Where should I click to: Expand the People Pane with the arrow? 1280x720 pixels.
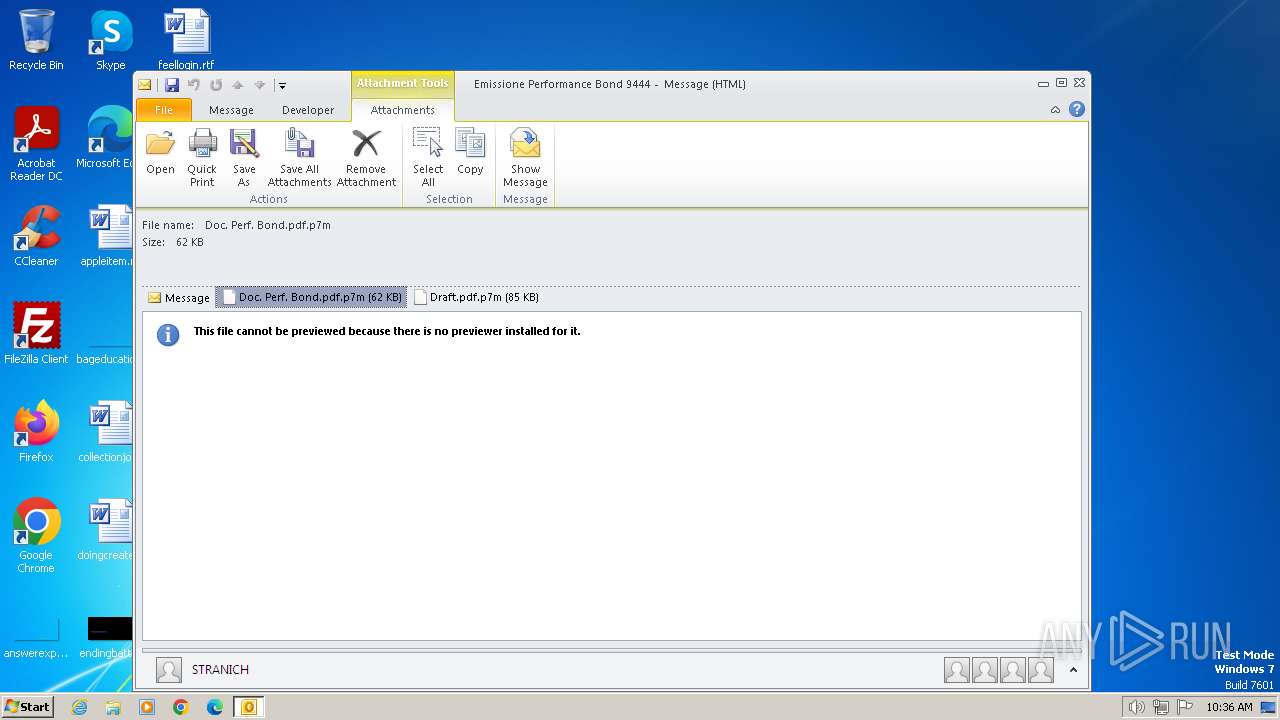point(1073,670)
